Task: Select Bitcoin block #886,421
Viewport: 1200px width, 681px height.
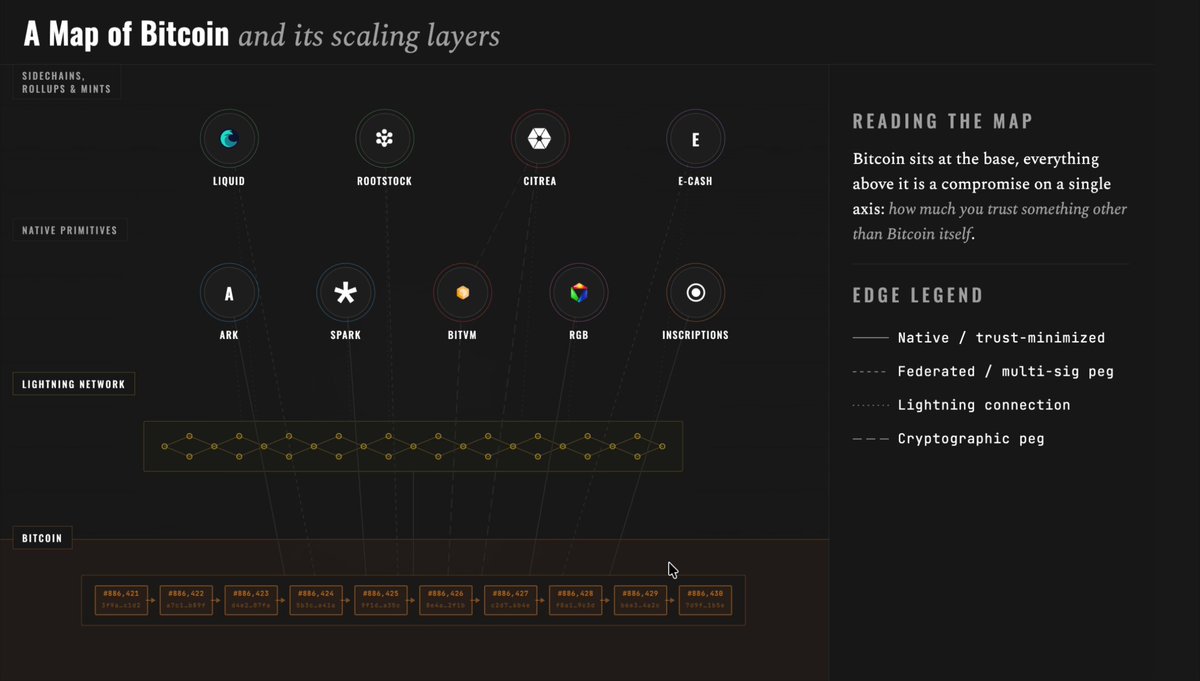Action: point(121,600)
